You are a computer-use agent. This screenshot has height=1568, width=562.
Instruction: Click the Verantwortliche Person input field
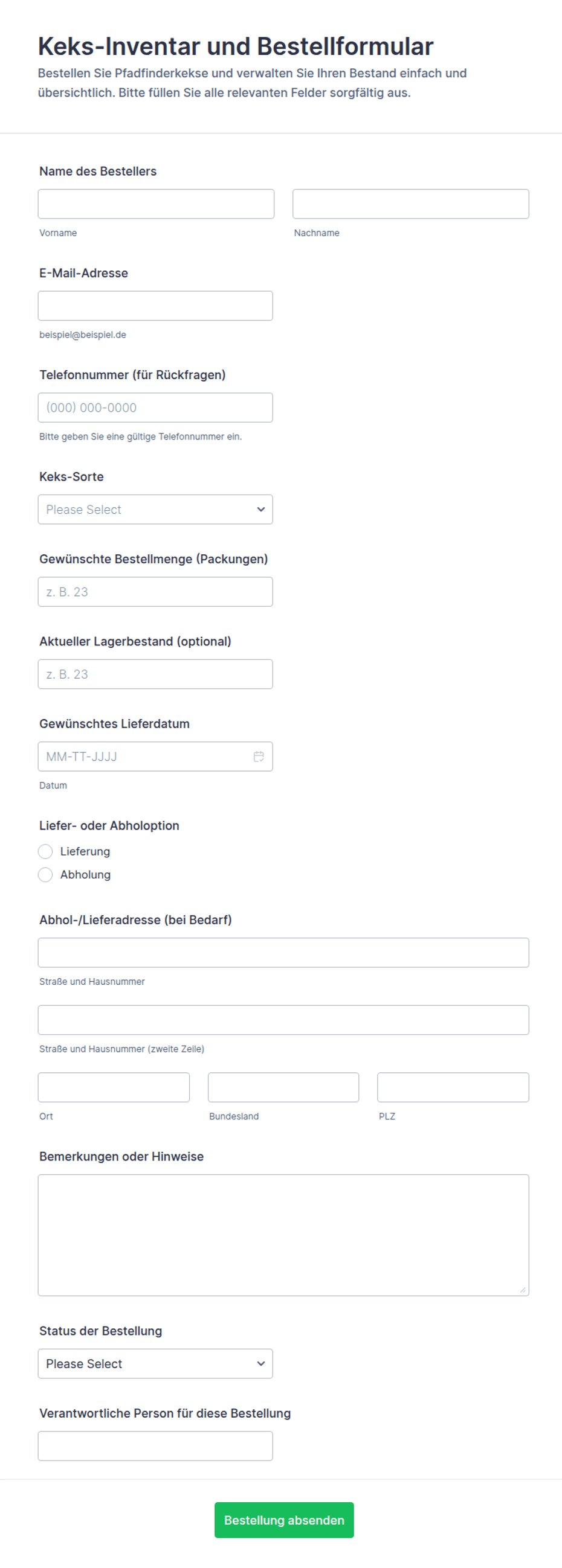click(x=155, y=1445)
